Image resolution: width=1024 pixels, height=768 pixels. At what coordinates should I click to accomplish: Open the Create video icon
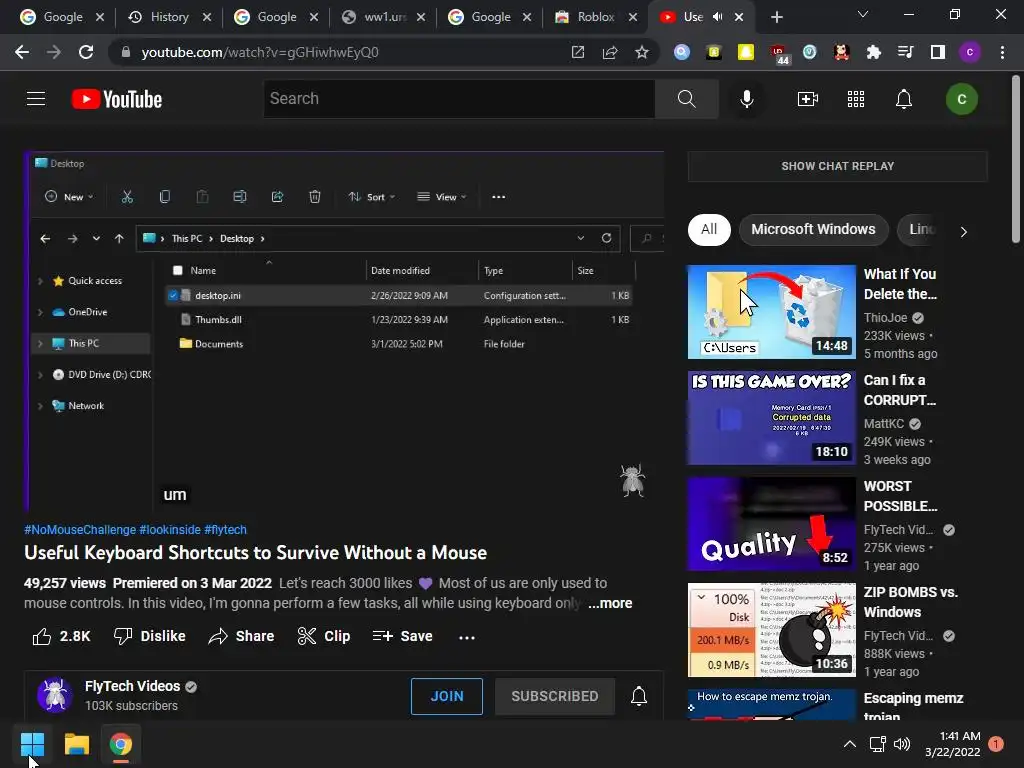click(808, 99)
